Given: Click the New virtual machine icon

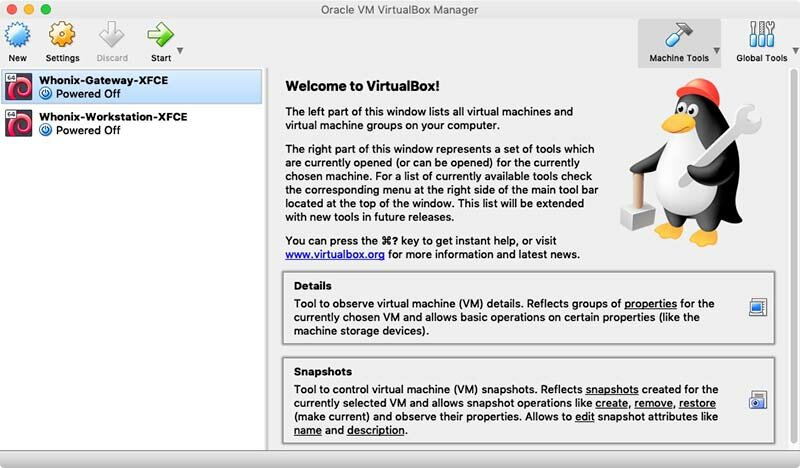Looking at the screenshot, I should [x=18, y=36].
